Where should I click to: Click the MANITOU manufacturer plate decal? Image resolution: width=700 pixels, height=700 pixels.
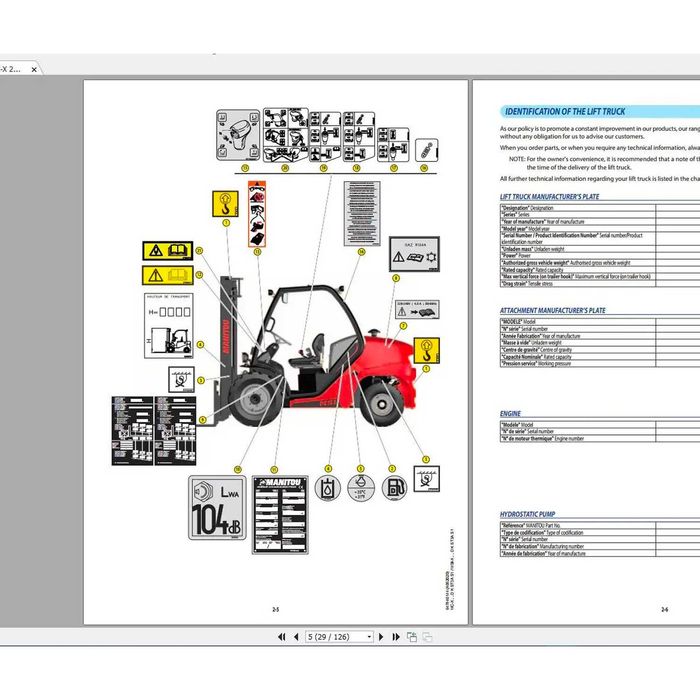pos(280,515)
